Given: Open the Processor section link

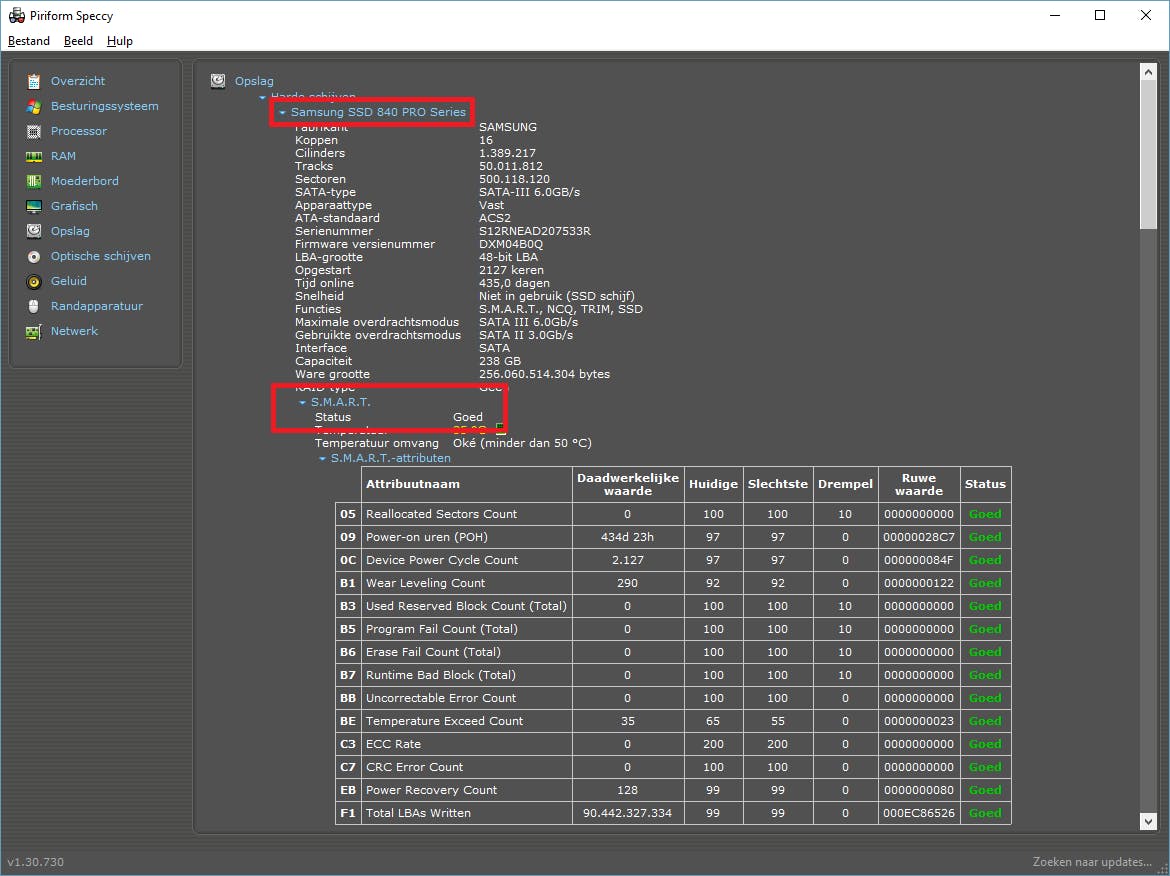Looking at the screenshot, I should click(x=78, y=131).
